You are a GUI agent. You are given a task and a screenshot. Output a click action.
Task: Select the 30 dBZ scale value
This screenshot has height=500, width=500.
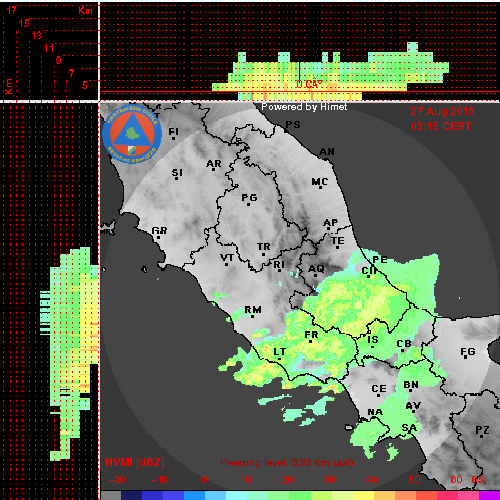329,480
